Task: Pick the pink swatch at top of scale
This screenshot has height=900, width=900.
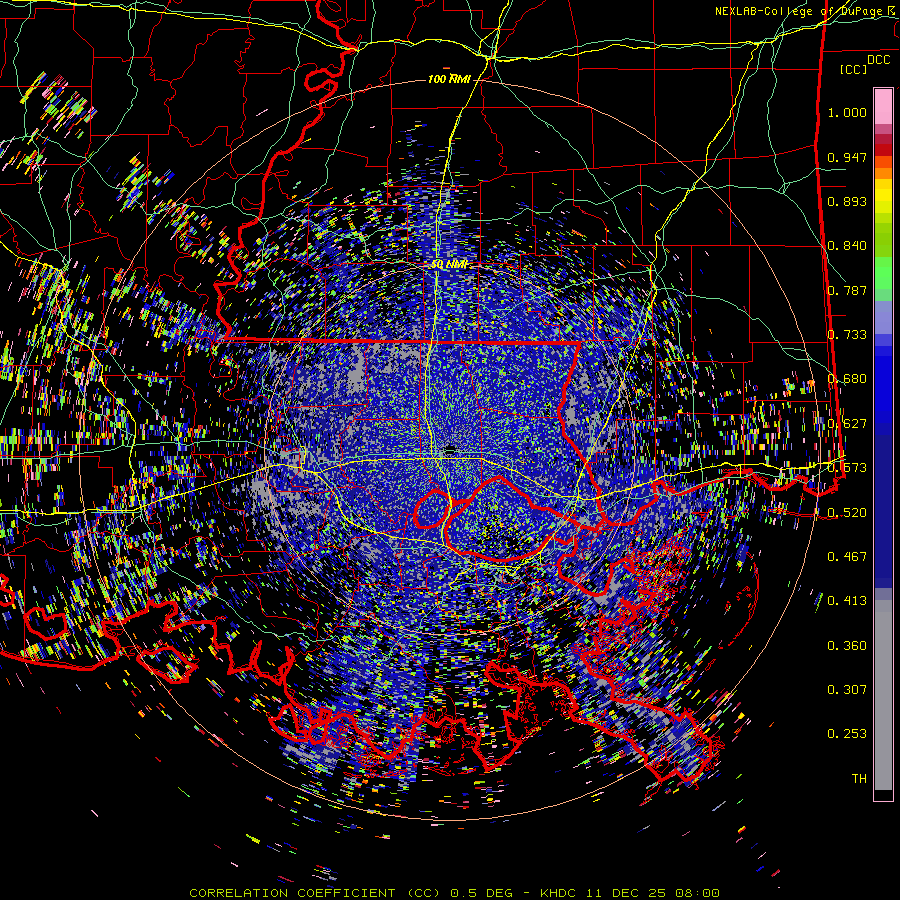Action: click(883, 106)
